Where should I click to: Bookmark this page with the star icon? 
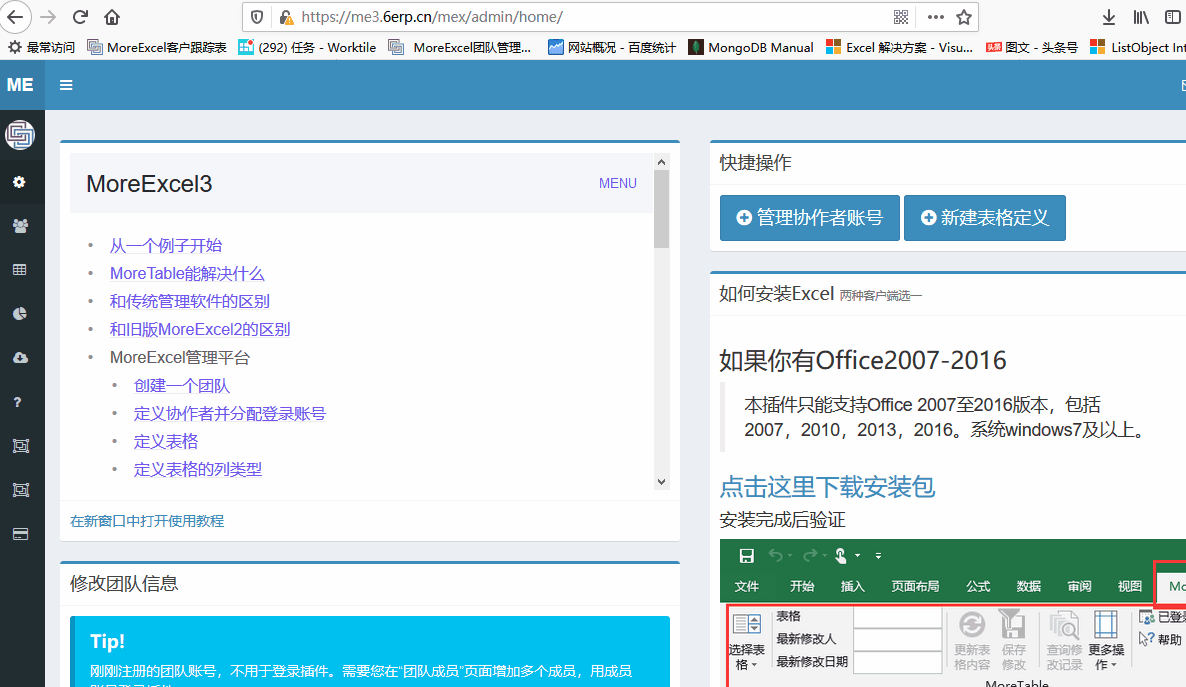pos(963,17)
